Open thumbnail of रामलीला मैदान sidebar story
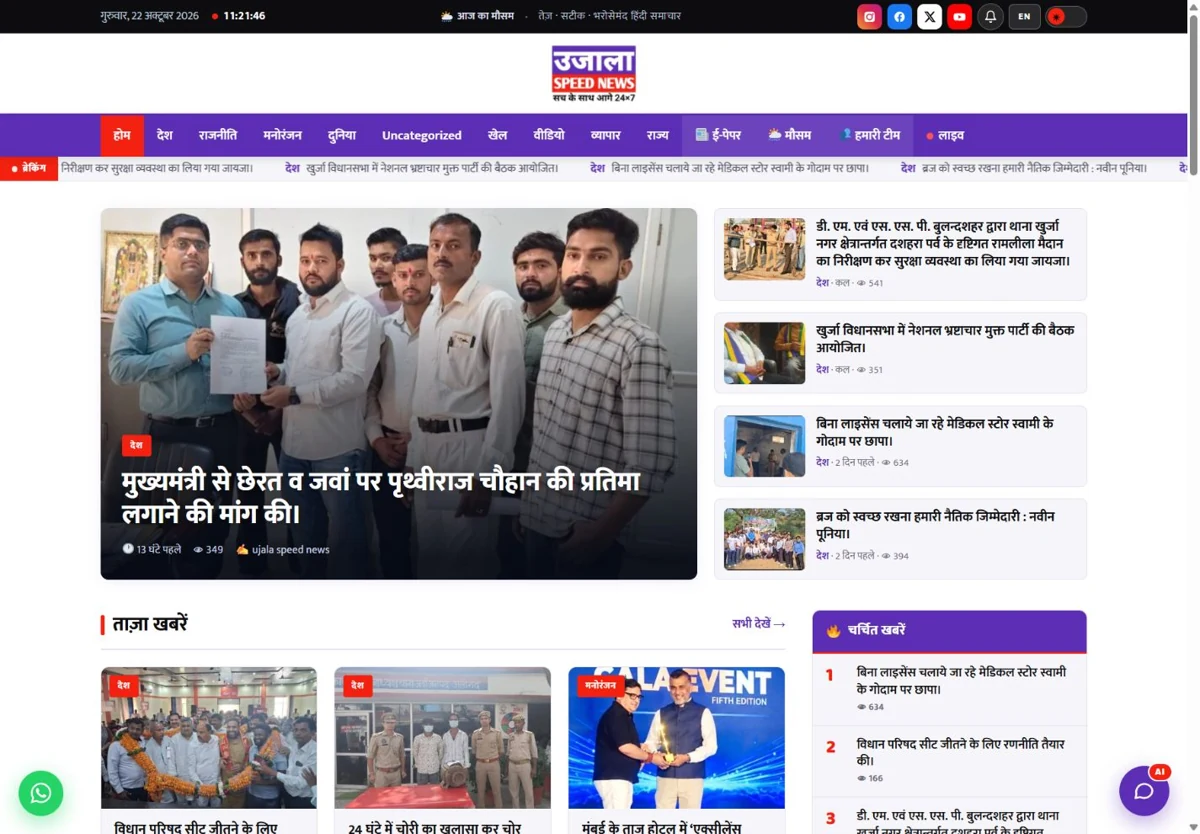 [764, 249]
